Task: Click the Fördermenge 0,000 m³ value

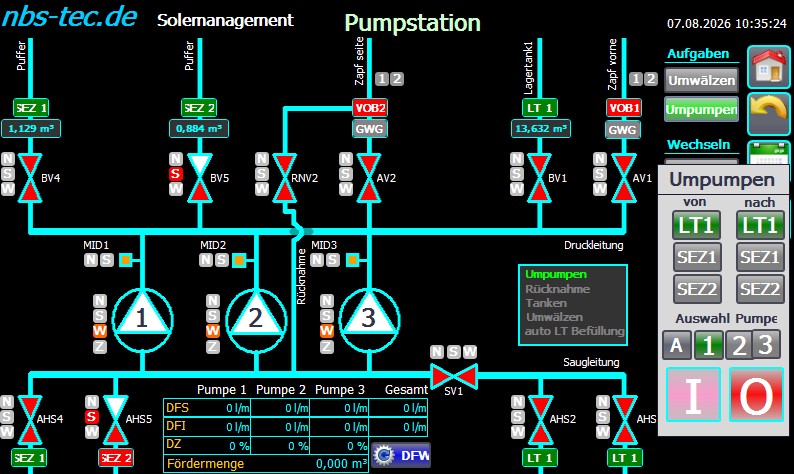Action: click(x=341, y=464)
